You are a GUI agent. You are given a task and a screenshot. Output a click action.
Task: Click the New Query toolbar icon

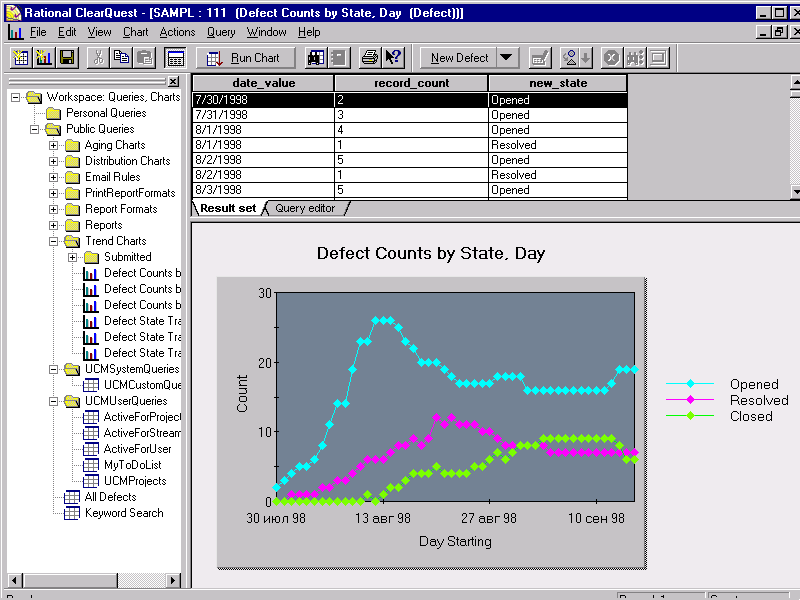[20, 58]
